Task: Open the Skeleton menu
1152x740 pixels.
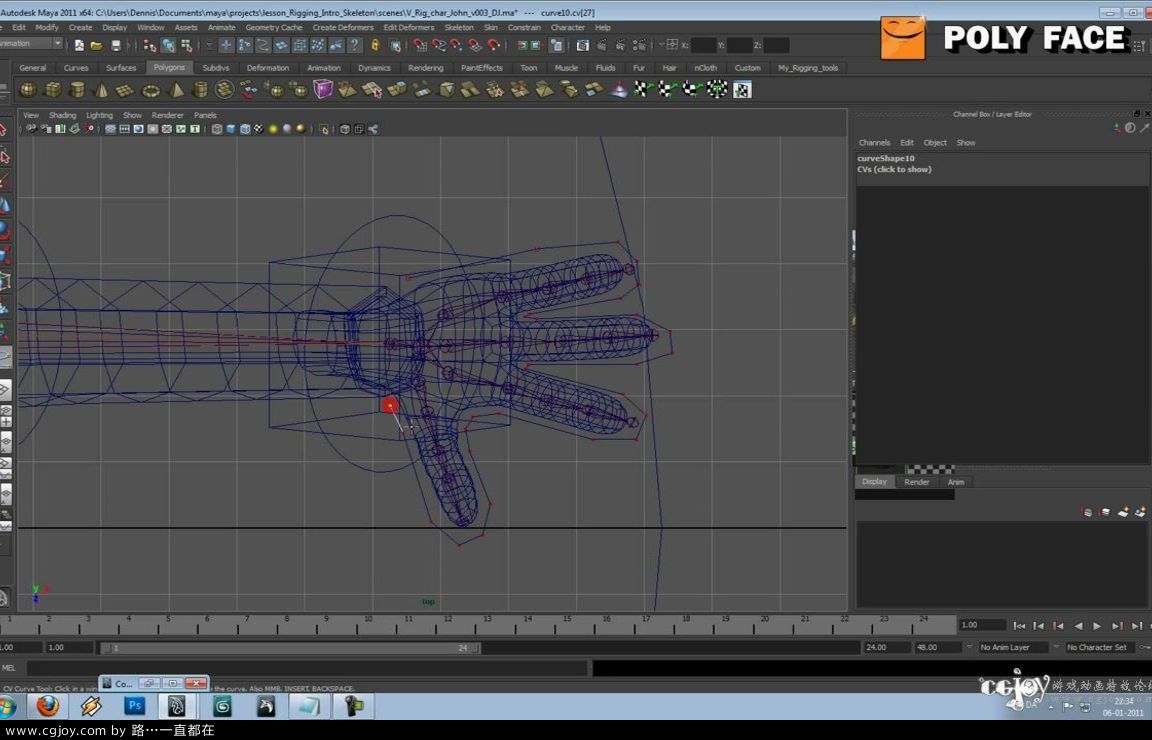Action: (x=459, y=27)
